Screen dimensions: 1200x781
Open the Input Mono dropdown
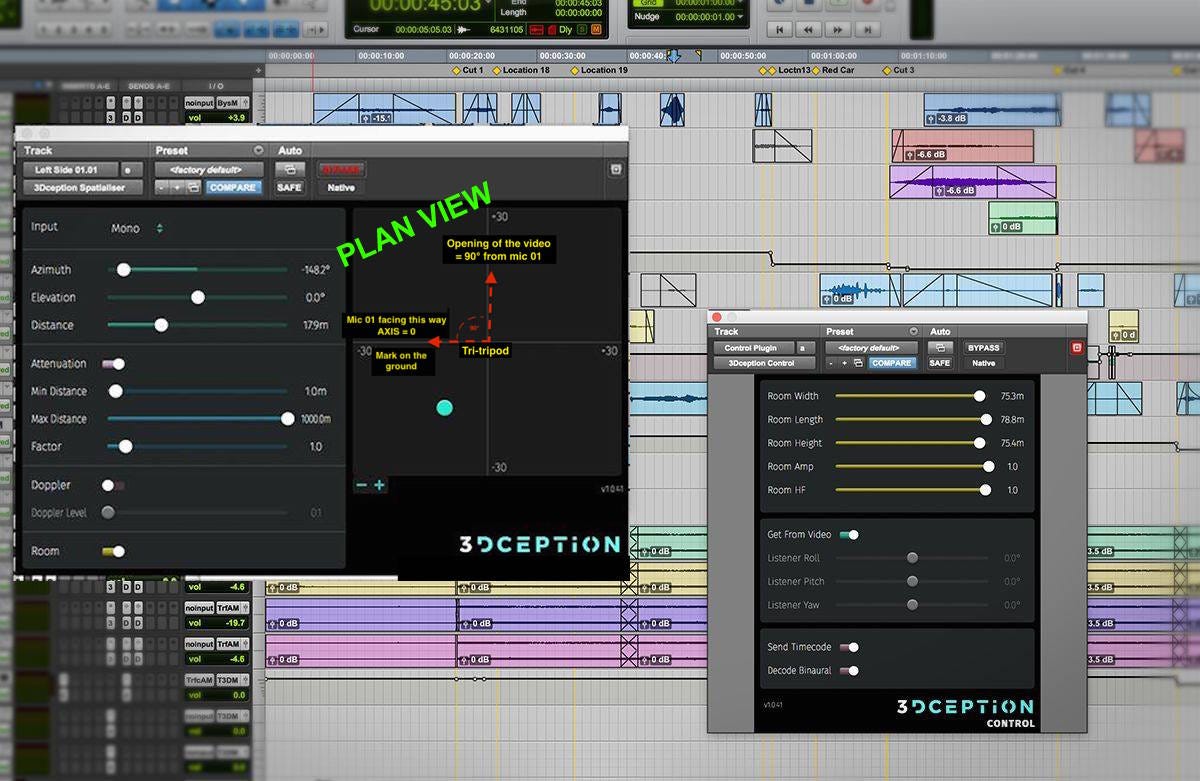click(138, 229)
